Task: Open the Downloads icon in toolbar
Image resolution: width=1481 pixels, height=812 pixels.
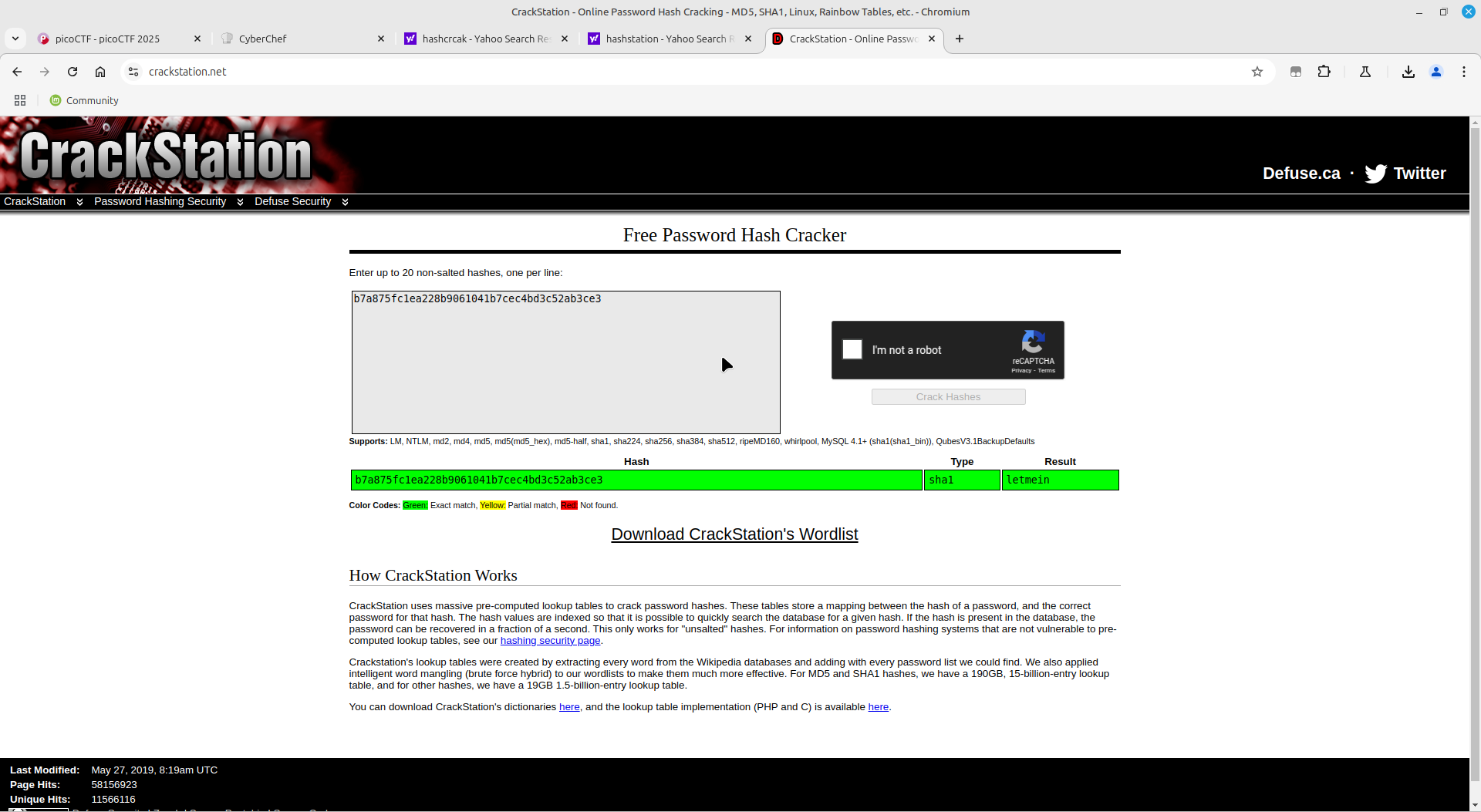Action: [x=1408, y=72]
